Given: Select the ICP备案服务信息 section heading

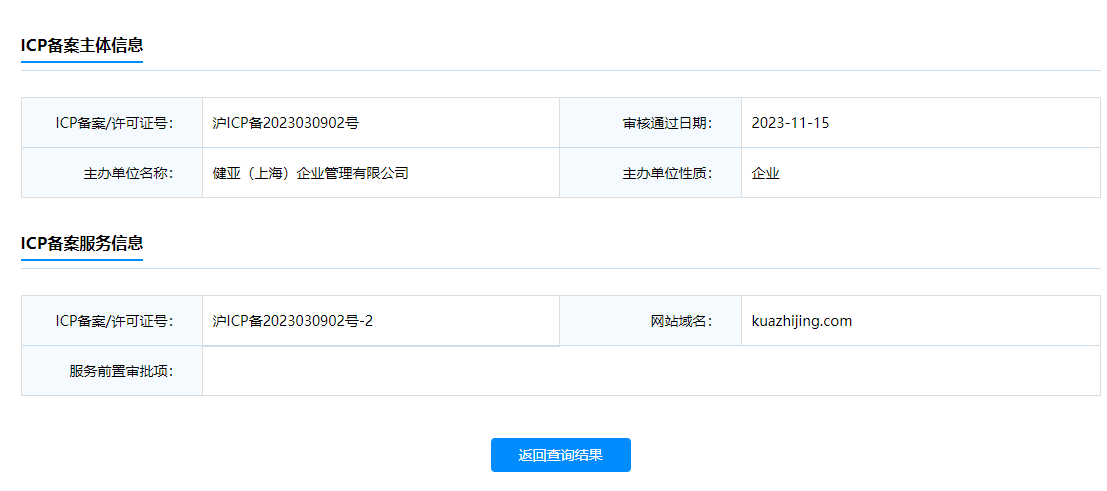Looking at the screenshot, I should pos(82,244).
